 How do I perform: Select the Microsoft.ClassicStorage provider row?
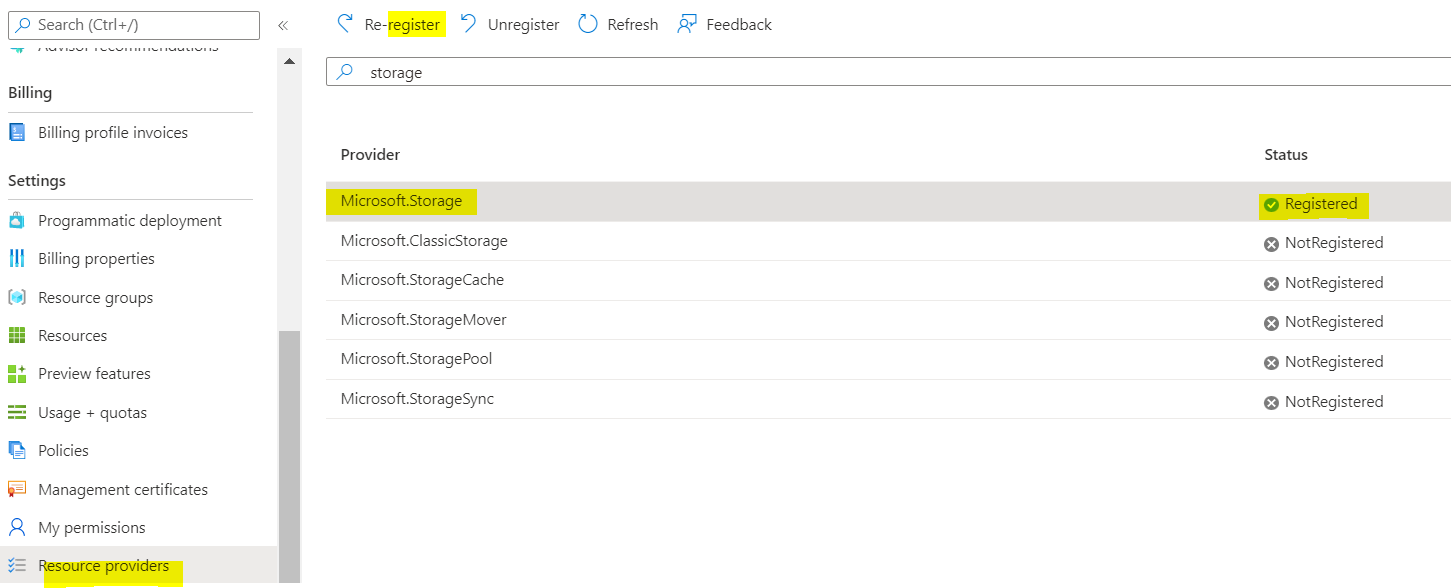tap(888, 241)
